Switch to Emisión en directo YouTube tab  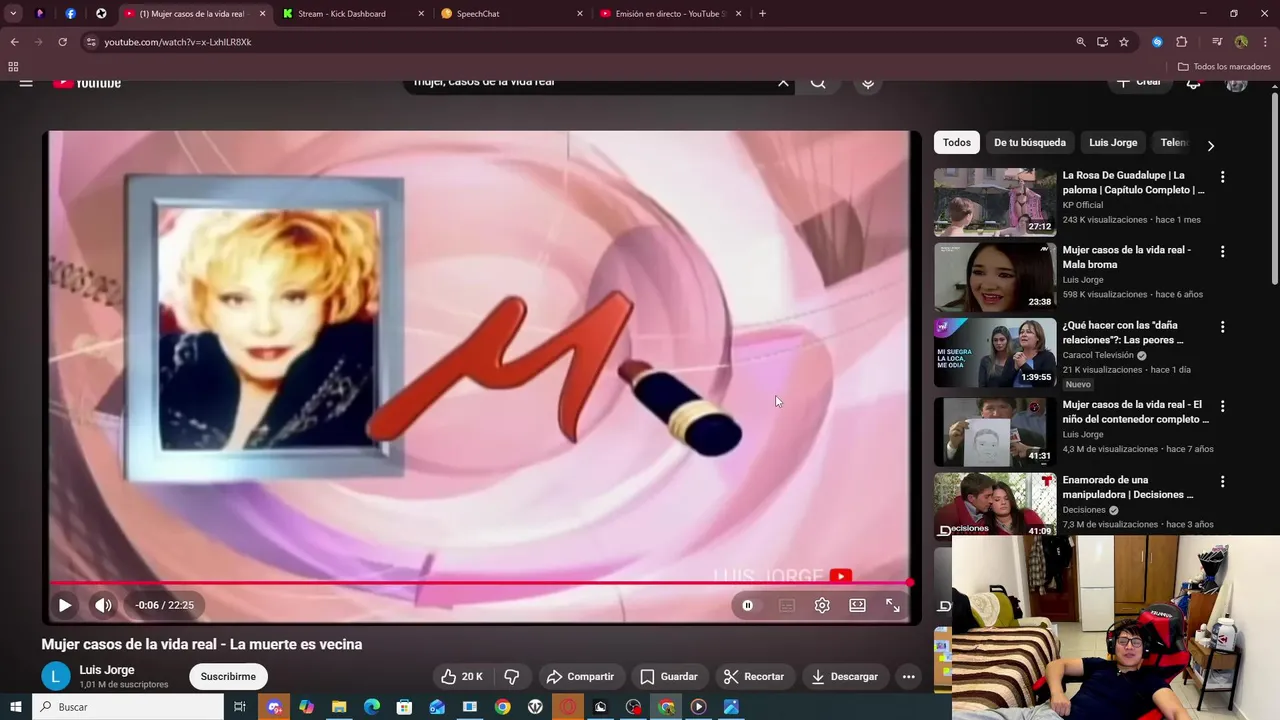(670, 14)
